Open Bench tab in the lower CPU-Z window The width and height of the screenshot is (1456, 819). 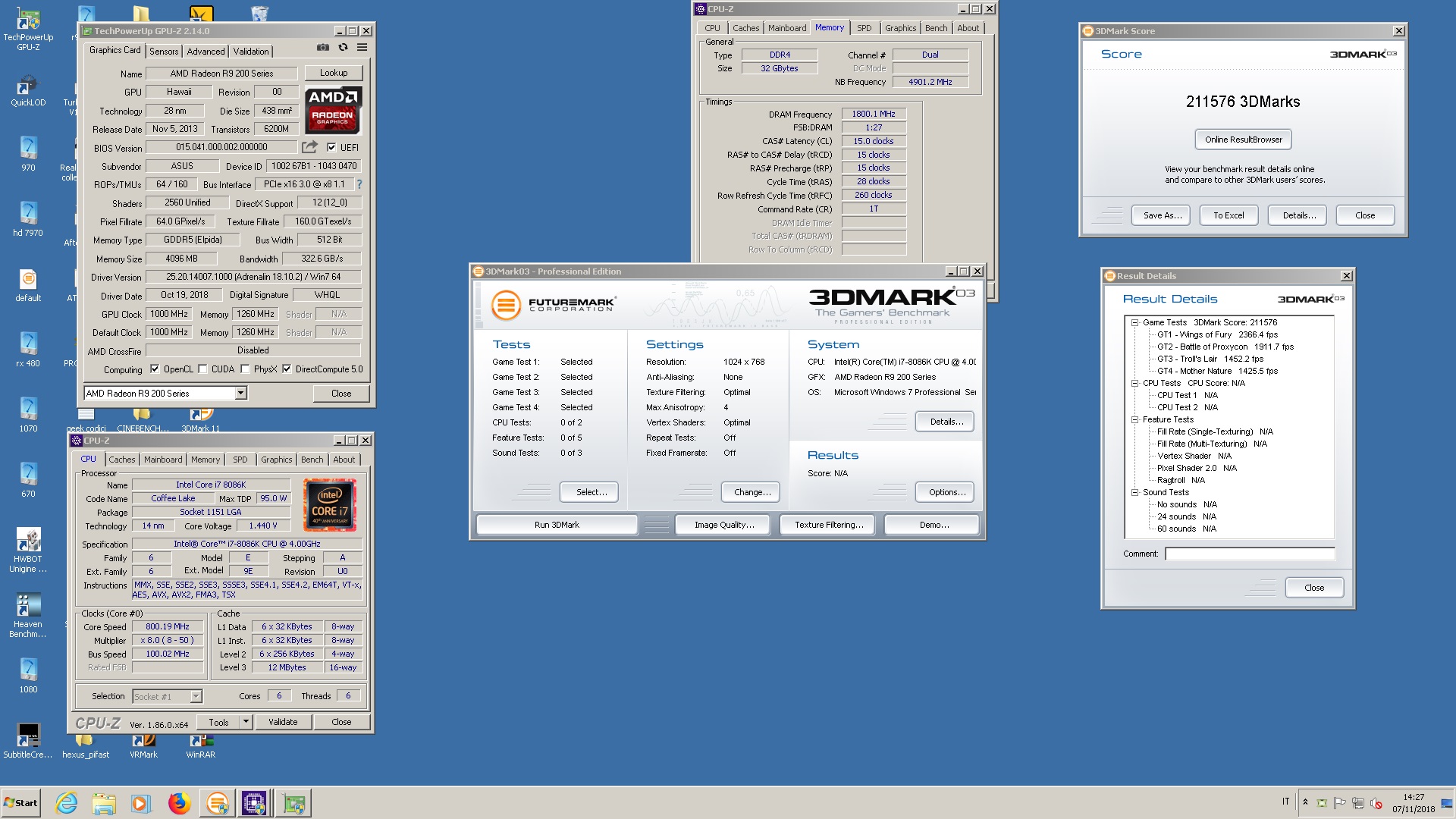click(312, 460)
